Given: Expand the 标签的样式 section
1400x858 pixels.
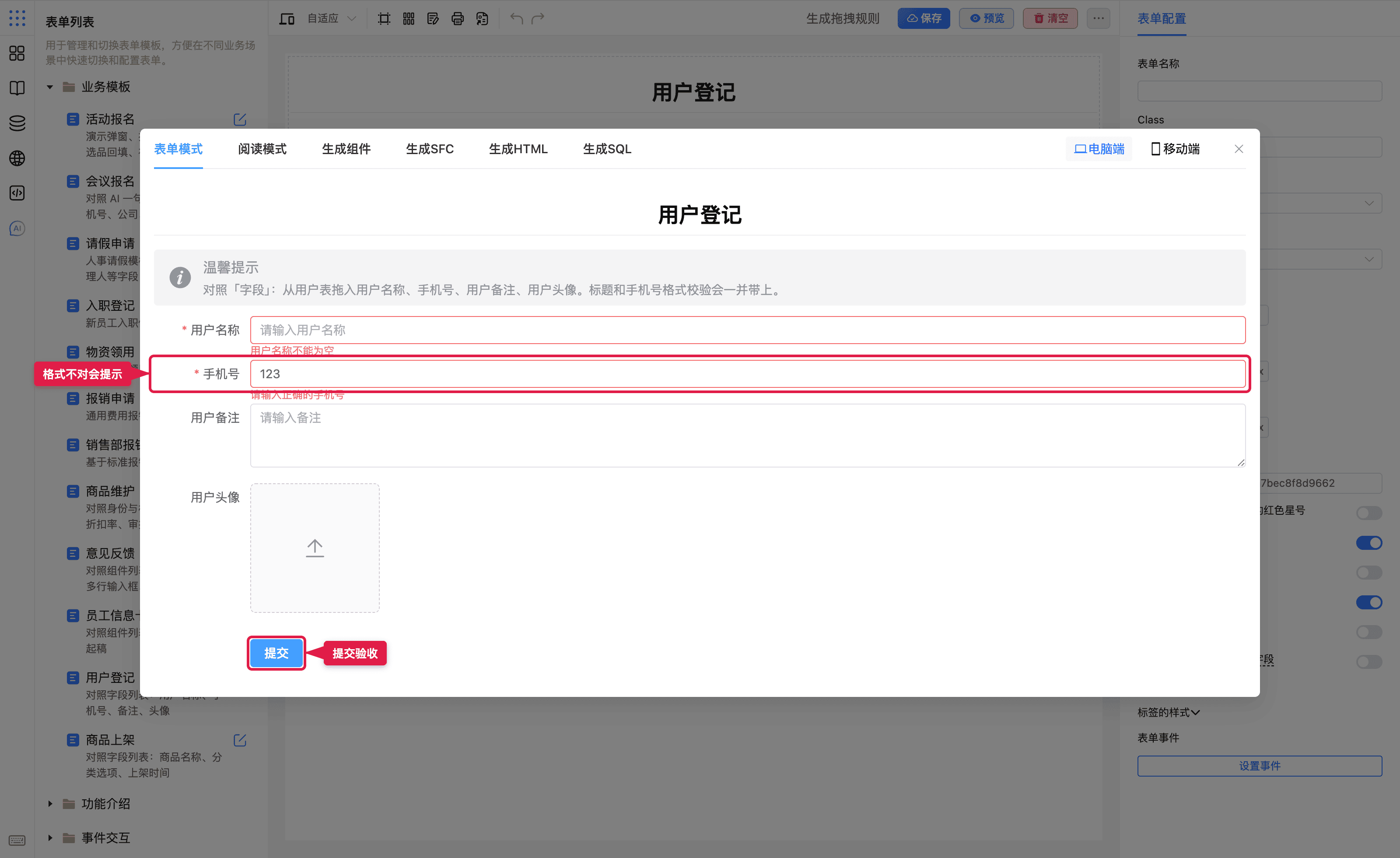Looking at the screenshot, I should tap(1168, 712).
